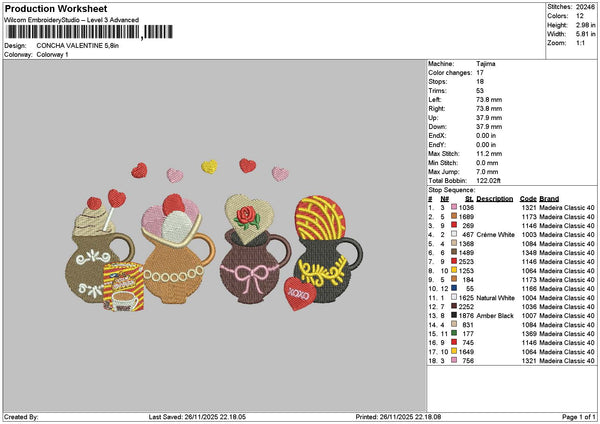Image resolution: width=600 pixels, height=424 pixels.
Task: Select the Wilcom EmbroideryStudio Level 3 Advanced text
Action: point(72,20)
